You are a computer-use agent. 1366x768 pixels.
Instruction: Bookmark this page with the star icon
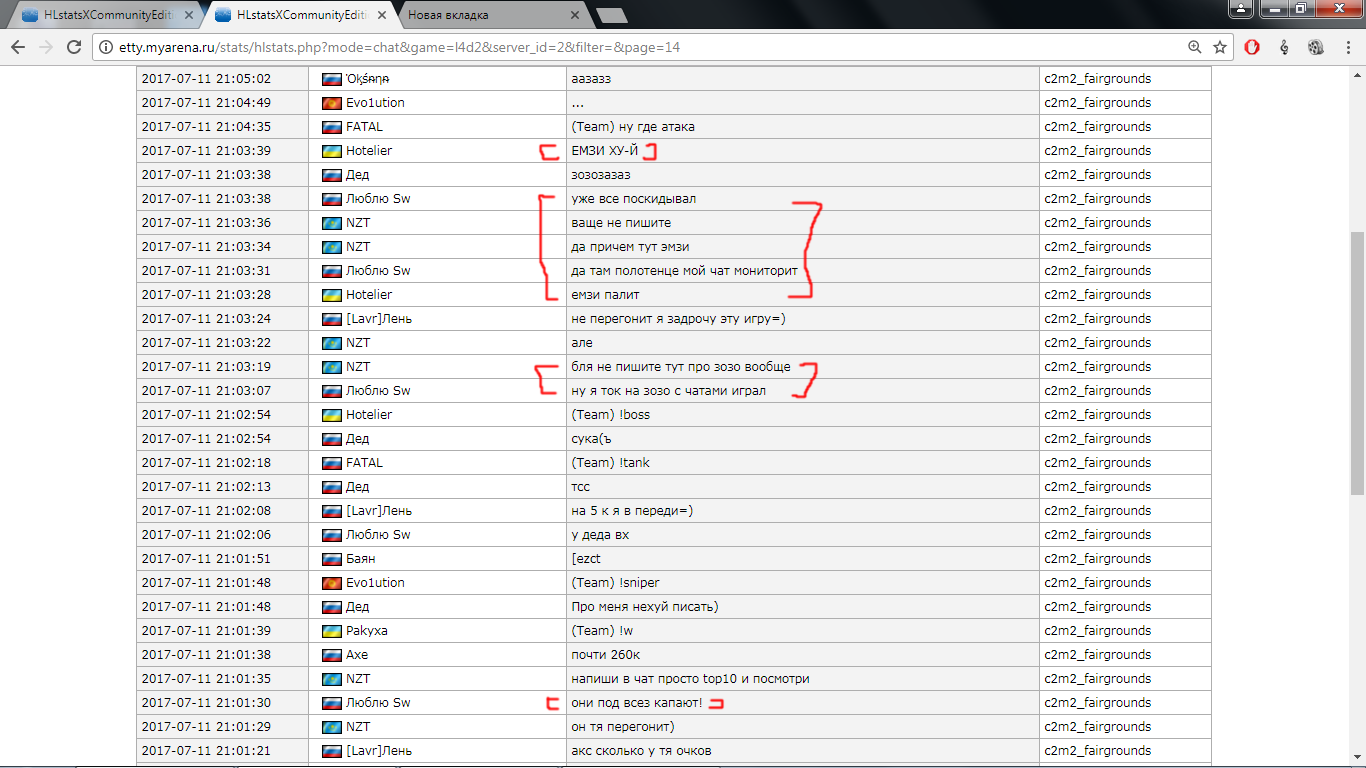coord(1220,47)
